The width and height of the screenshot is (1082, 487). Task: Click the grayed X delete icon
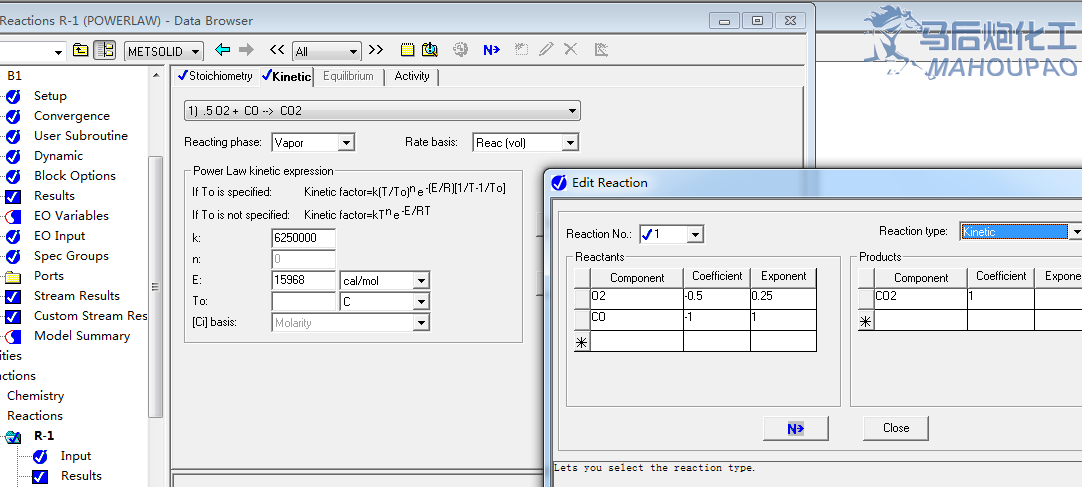click(571, 49)
